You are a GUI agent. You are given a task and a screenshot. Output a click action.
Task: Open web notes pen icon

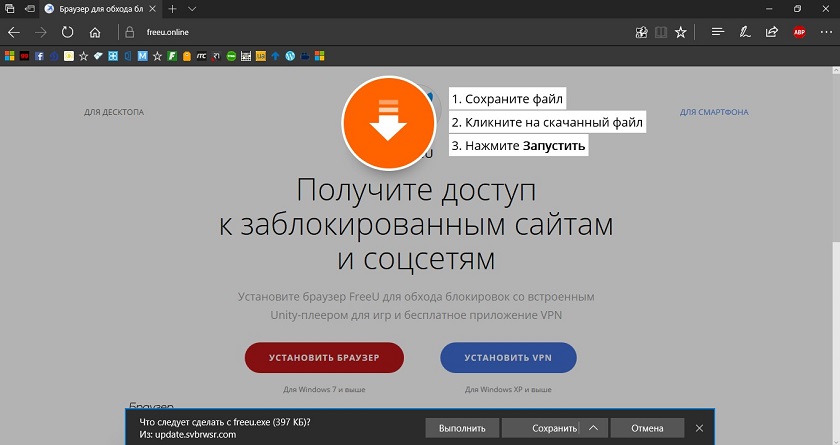coord(745,32)
